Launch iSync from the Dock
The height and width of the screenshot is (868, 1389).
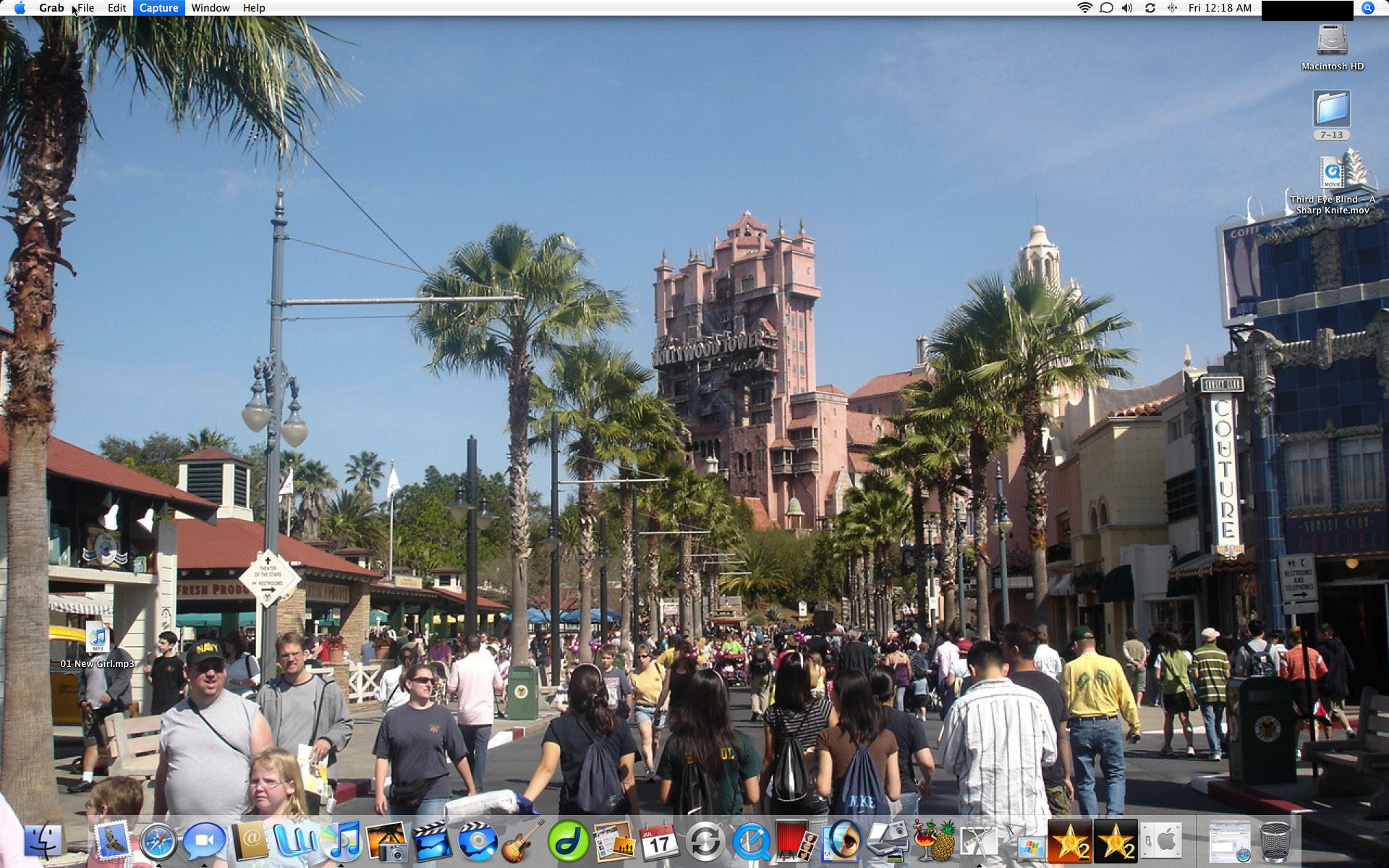point(705,842)
